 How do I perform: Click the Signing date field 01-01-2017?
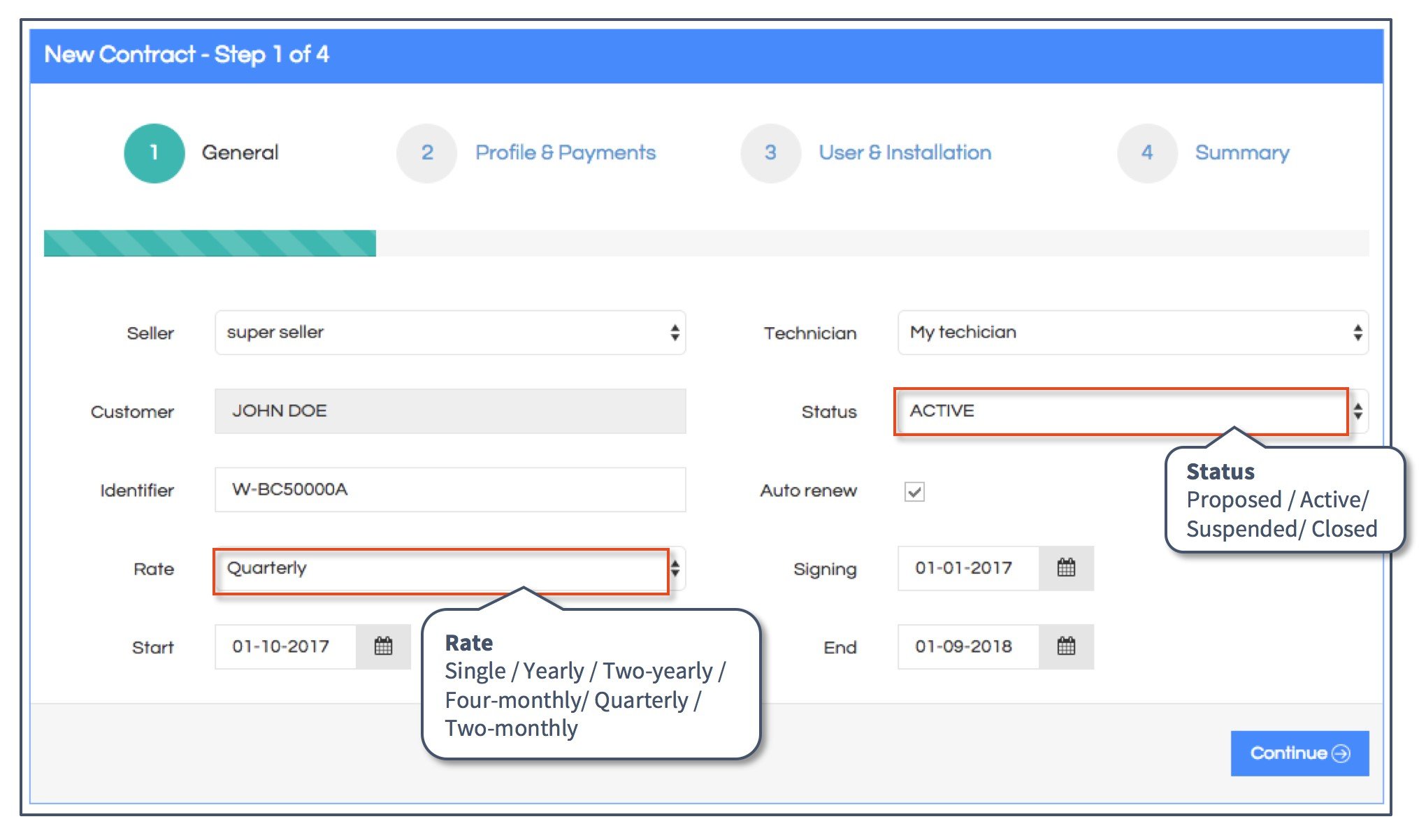969,568
